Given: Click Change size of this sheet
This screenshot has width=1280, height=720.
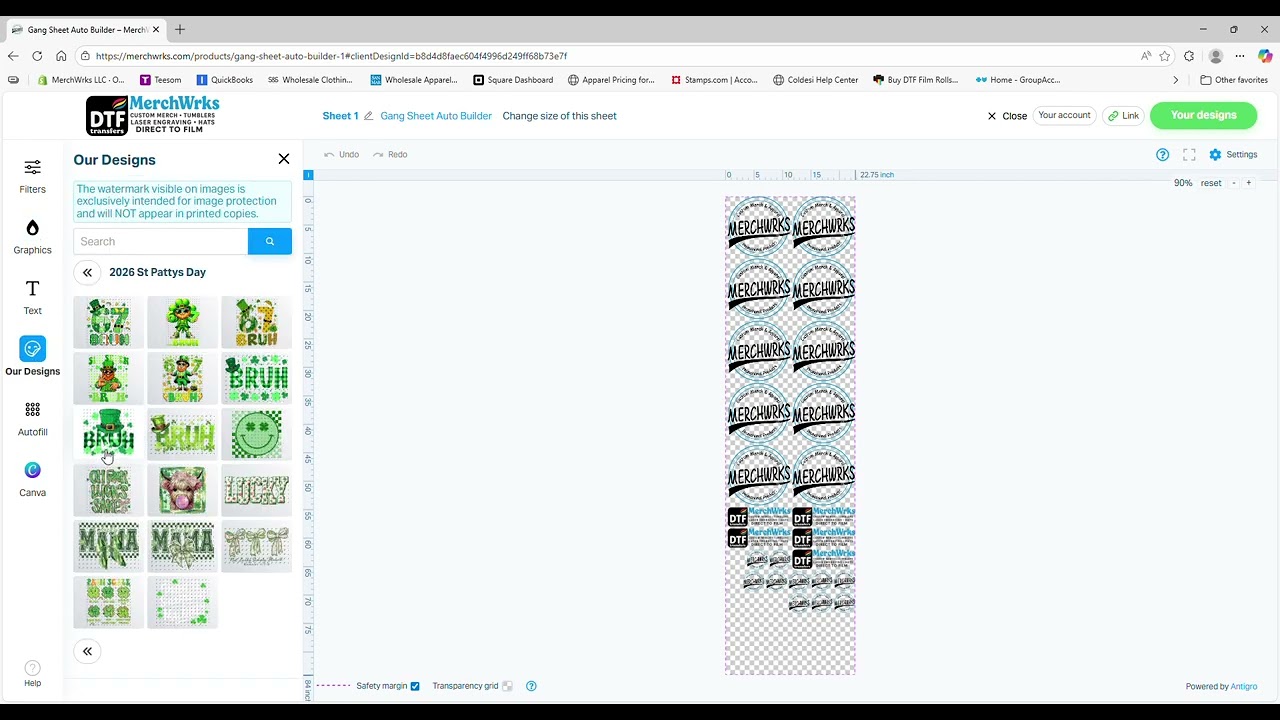Looking at the screenshot, I should 559,116.
